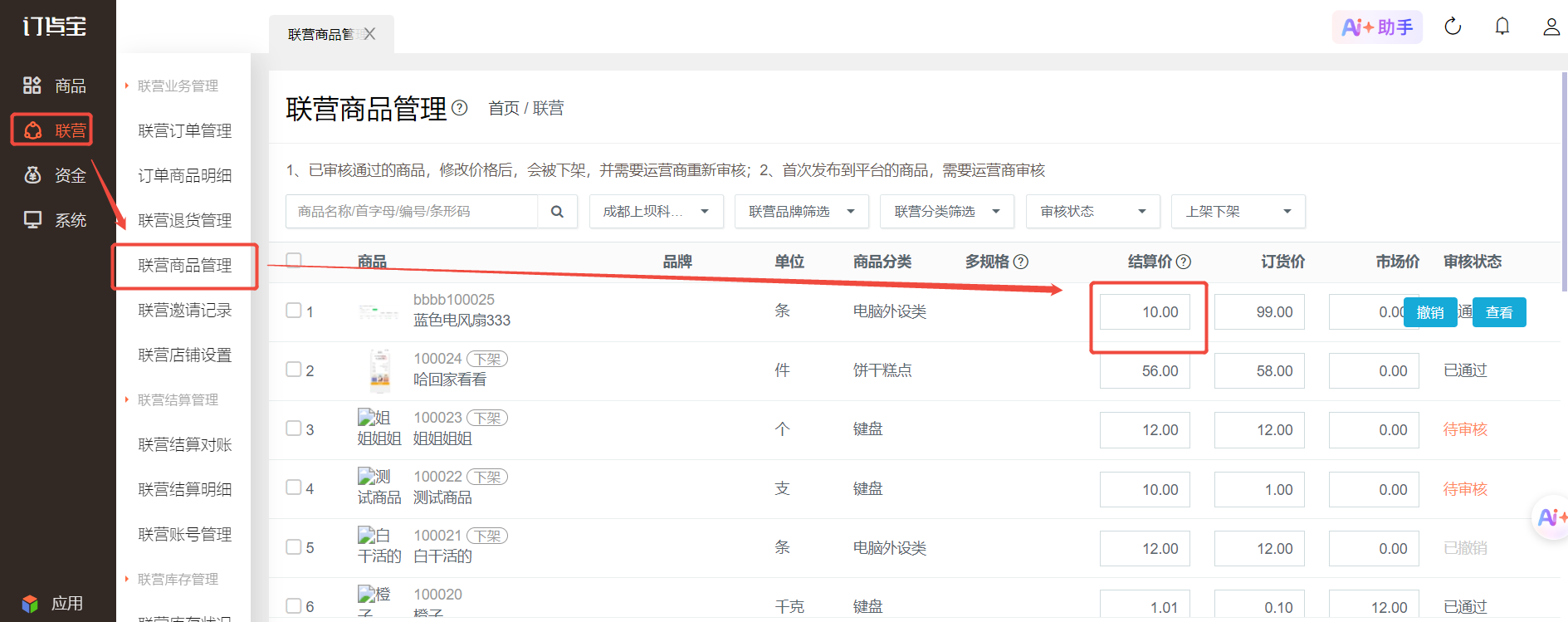The height and width of the screenshot is (622, 1568).
Task: Open the 审核状态 filter dropdown
Action: point(1092,212)
